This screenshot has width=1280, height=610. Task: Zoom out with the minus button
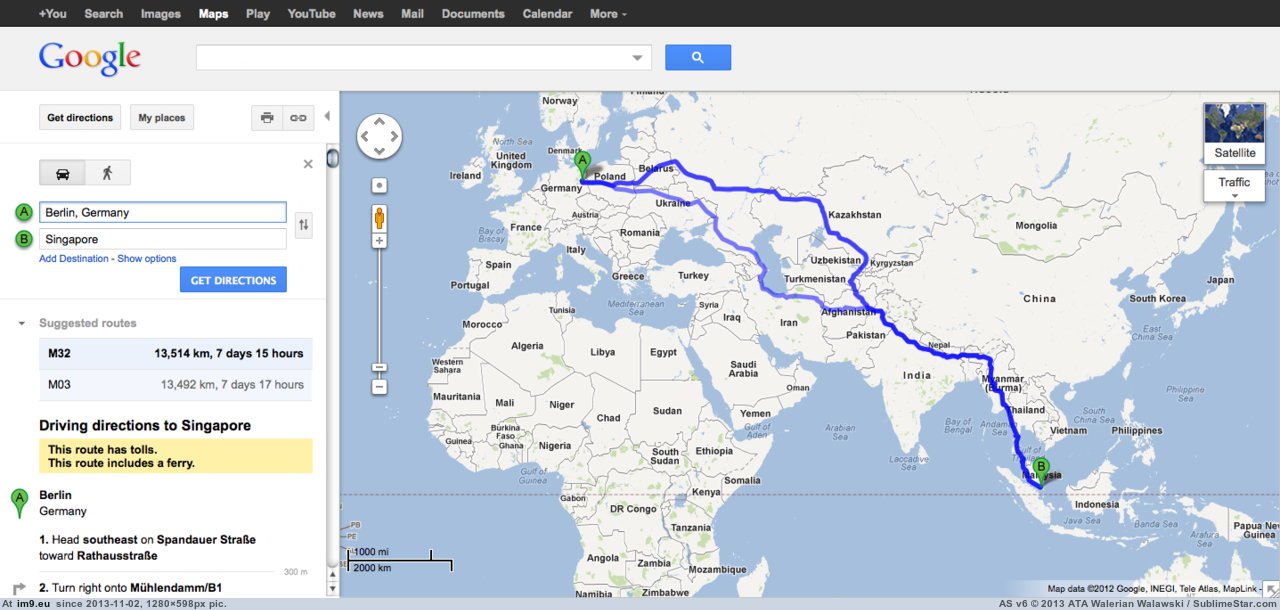coord(379,386)
